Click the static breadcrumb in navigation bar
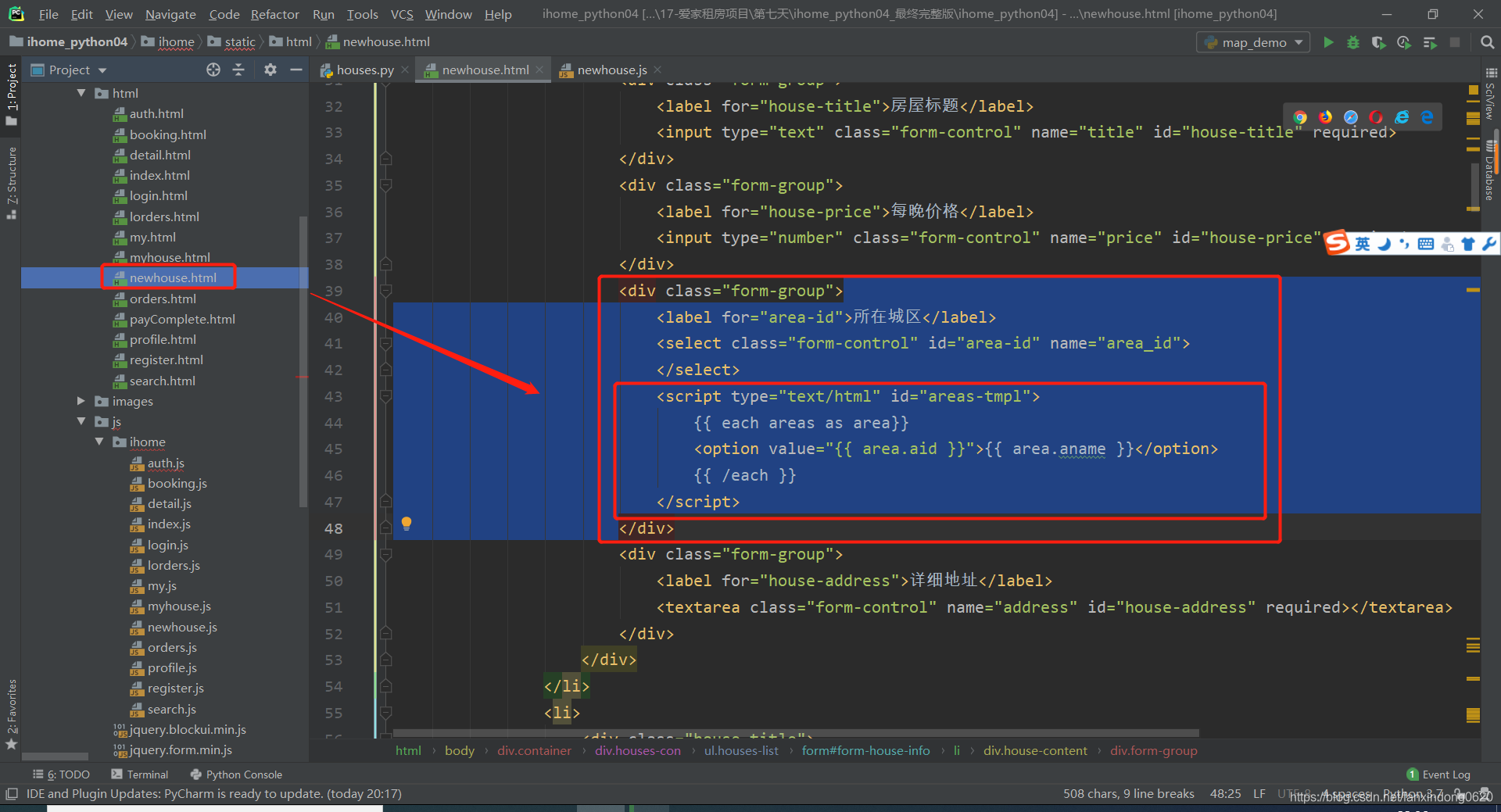Image resolution: width=1501 pixels, height=812 pixels. point(239,42)
